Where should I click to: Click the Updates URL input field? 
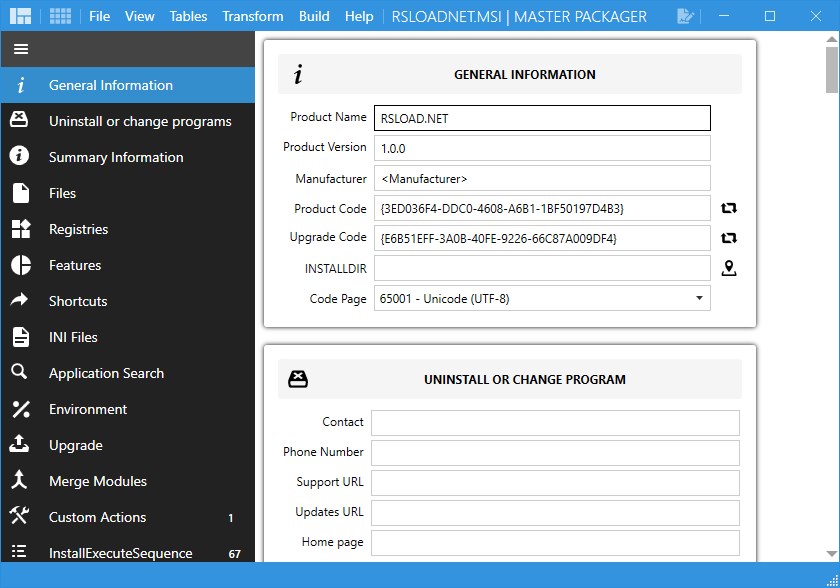click(x=556, y=513)
